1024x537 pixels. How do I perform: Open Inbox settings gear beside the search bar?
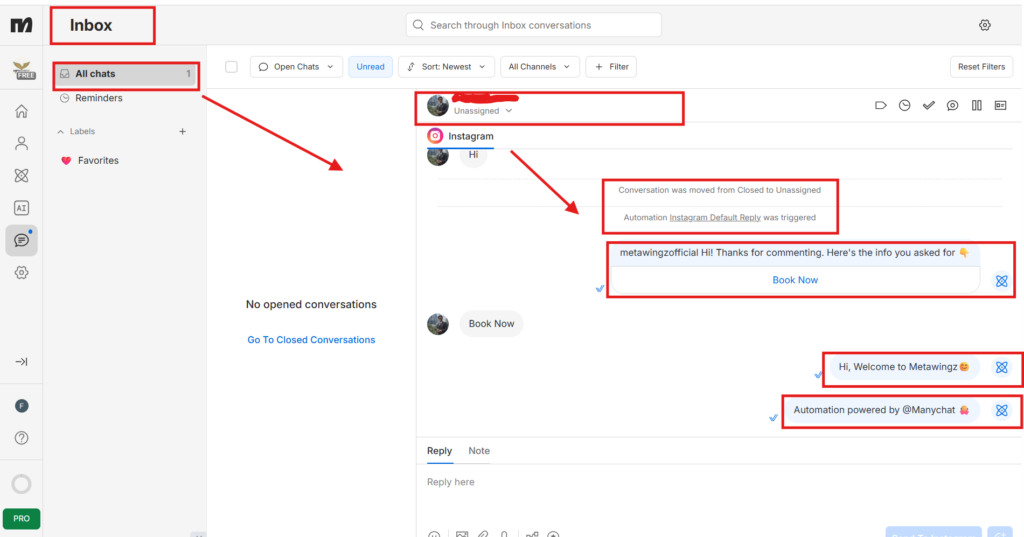[985, 25]
